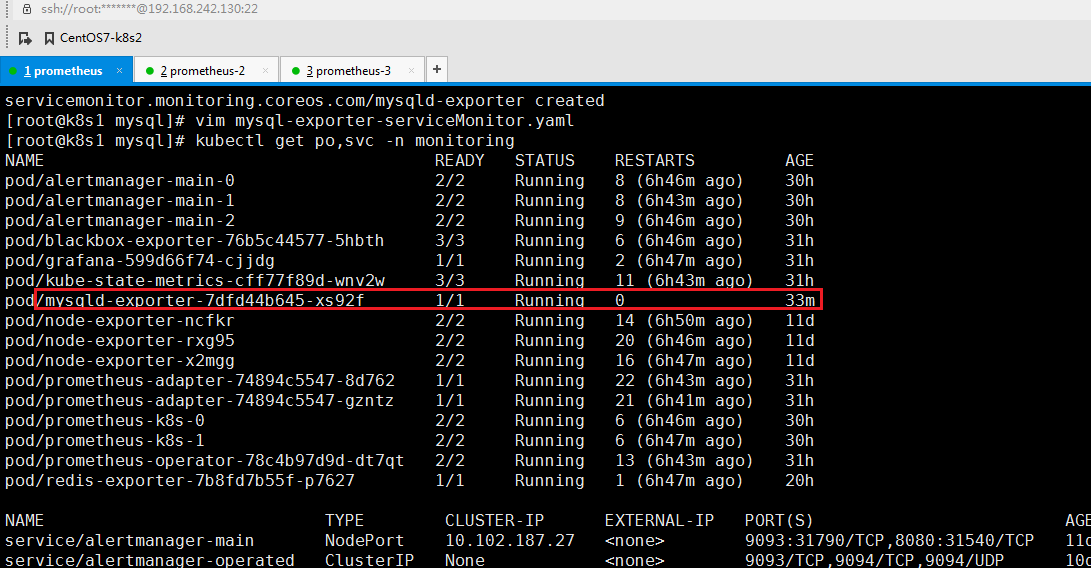Click the session arrow icon left of CentOS7-k8s2
The height and width of the screenshot is (568, 1091).
pos(25,38)
